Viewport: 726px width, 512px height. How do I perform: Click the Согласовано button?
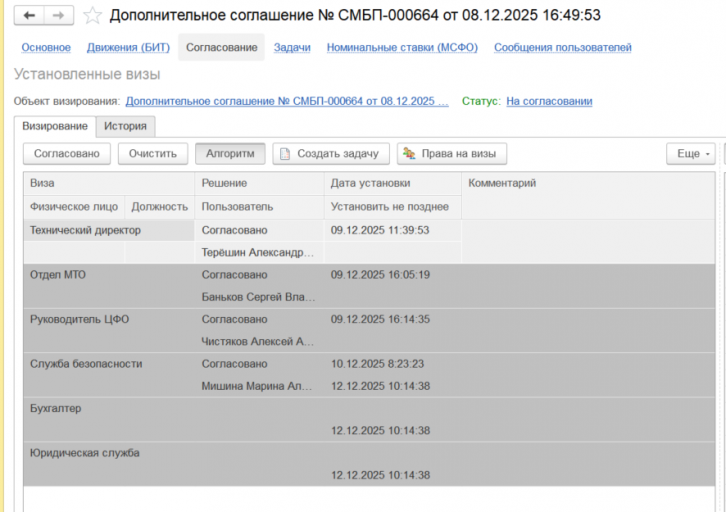click(x=67, y=154)
